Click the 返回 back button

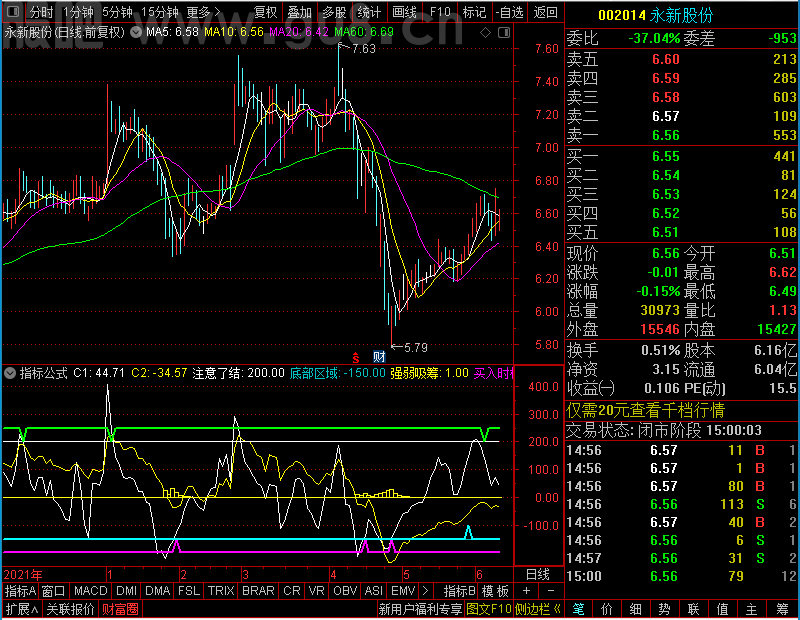545,12
